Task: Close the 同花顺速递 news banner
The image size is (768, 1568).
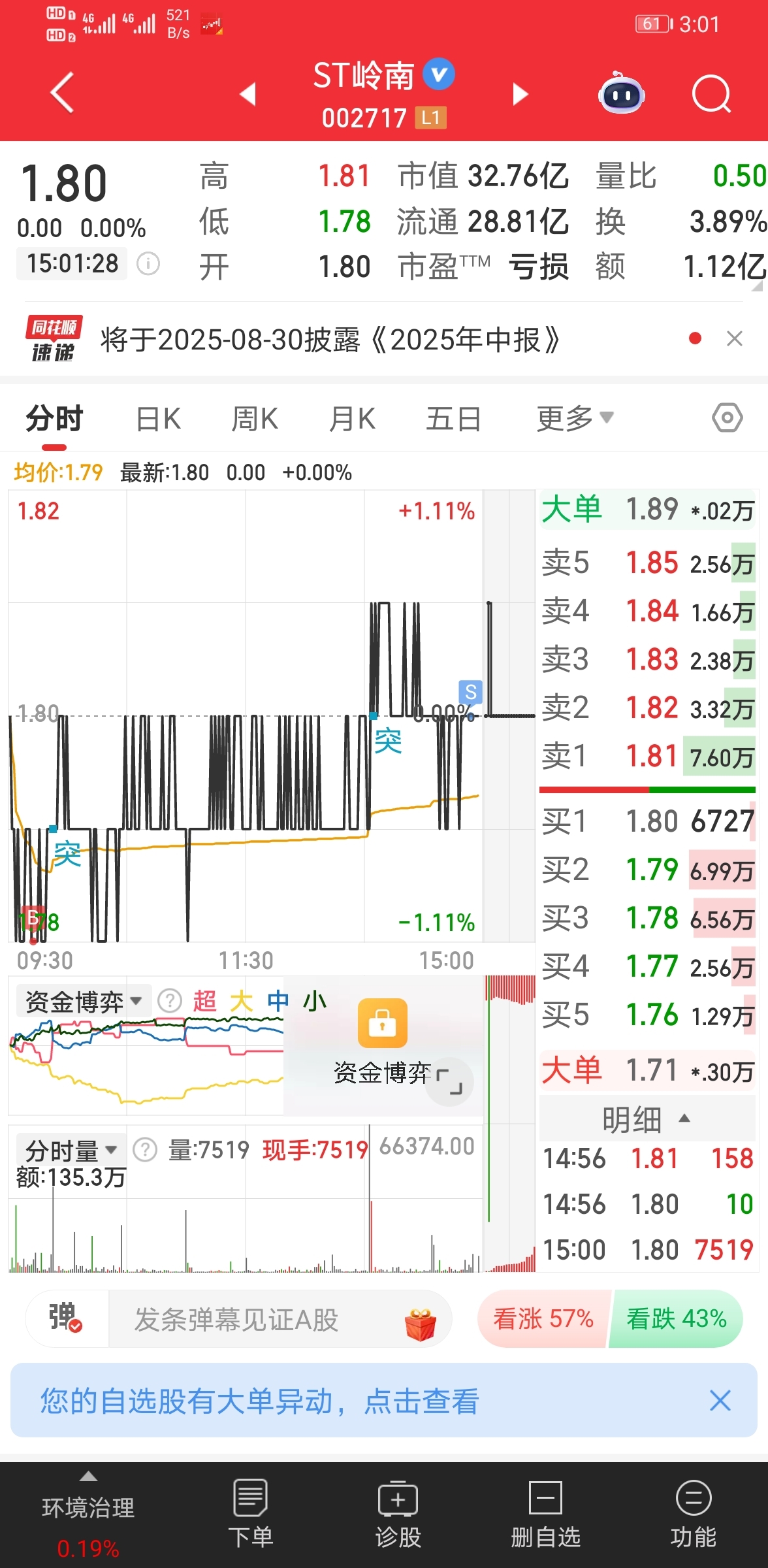Action: click(735, 338)
